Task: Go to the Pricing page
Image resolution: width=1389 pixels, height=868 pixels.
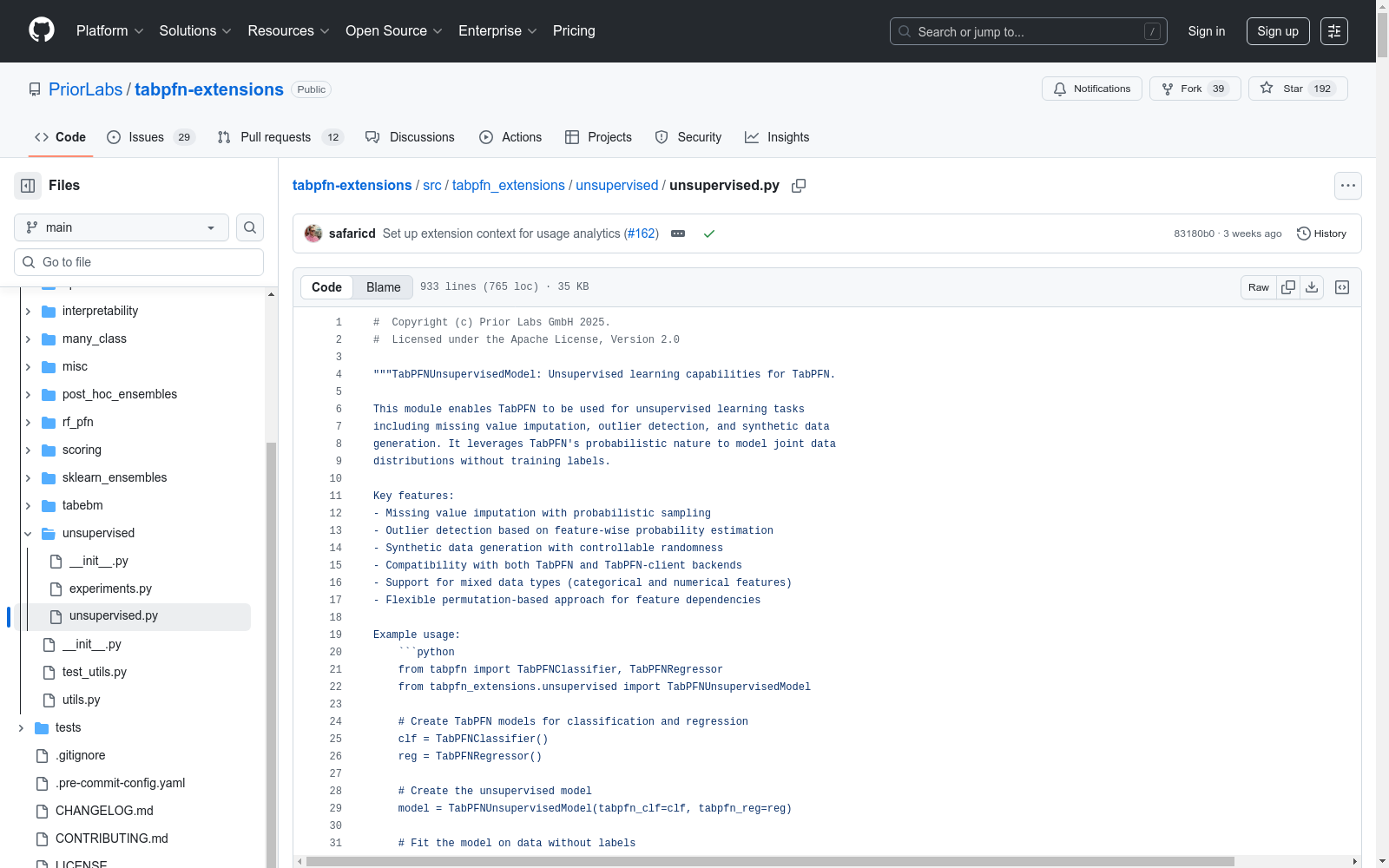Action: [x=574, y=31]
